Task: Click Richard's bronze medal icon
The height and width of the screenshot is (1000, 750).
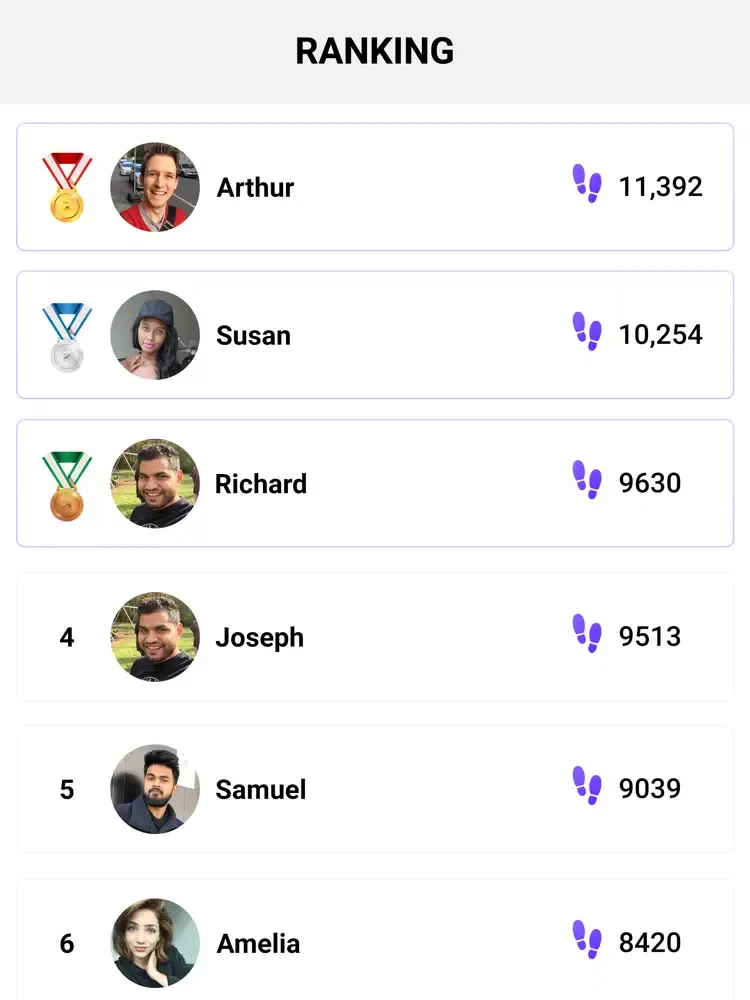Action: [67, 485]
